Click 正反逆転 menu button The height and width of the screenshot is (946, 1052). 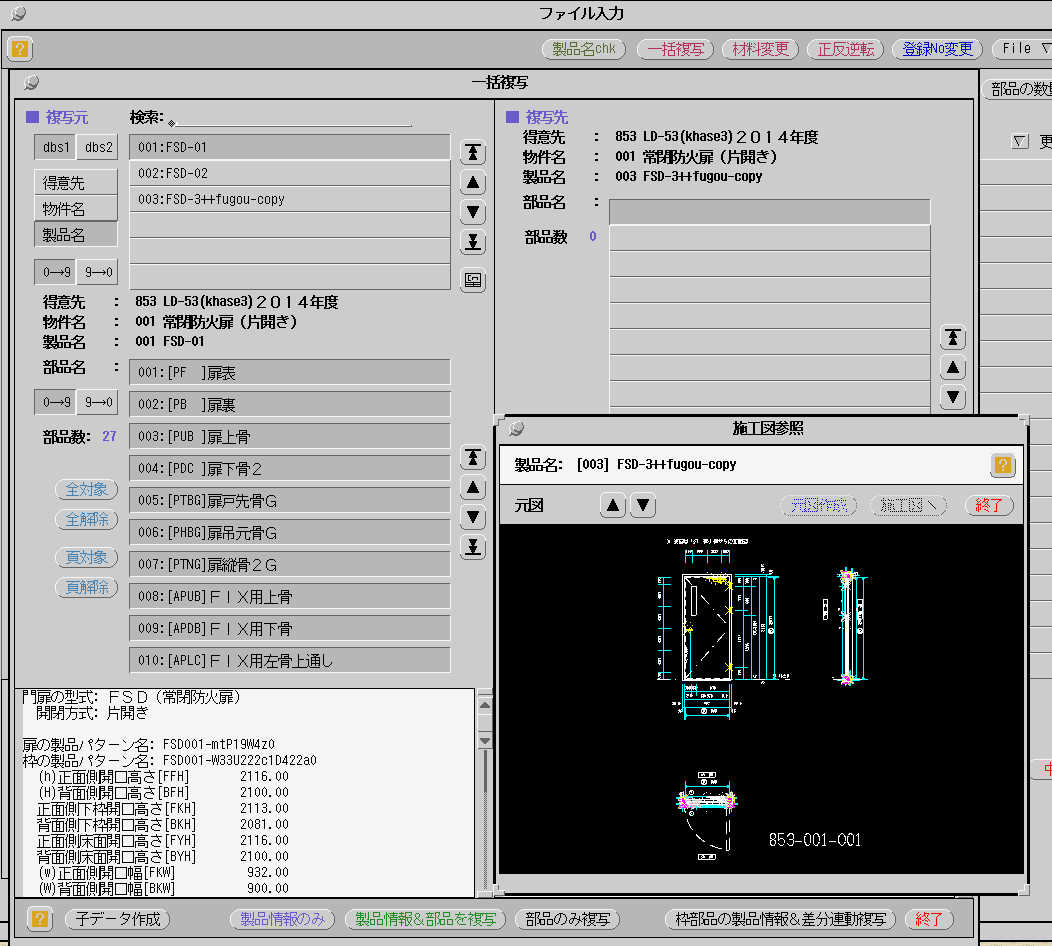pyautogui.click(x=845, y=49)
